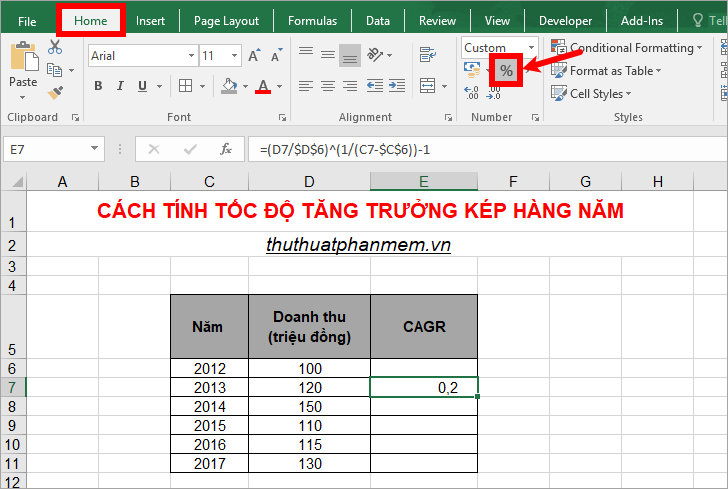Toggle Italic formatting
This screenshot has height=489, width=728.
[120, 86]
